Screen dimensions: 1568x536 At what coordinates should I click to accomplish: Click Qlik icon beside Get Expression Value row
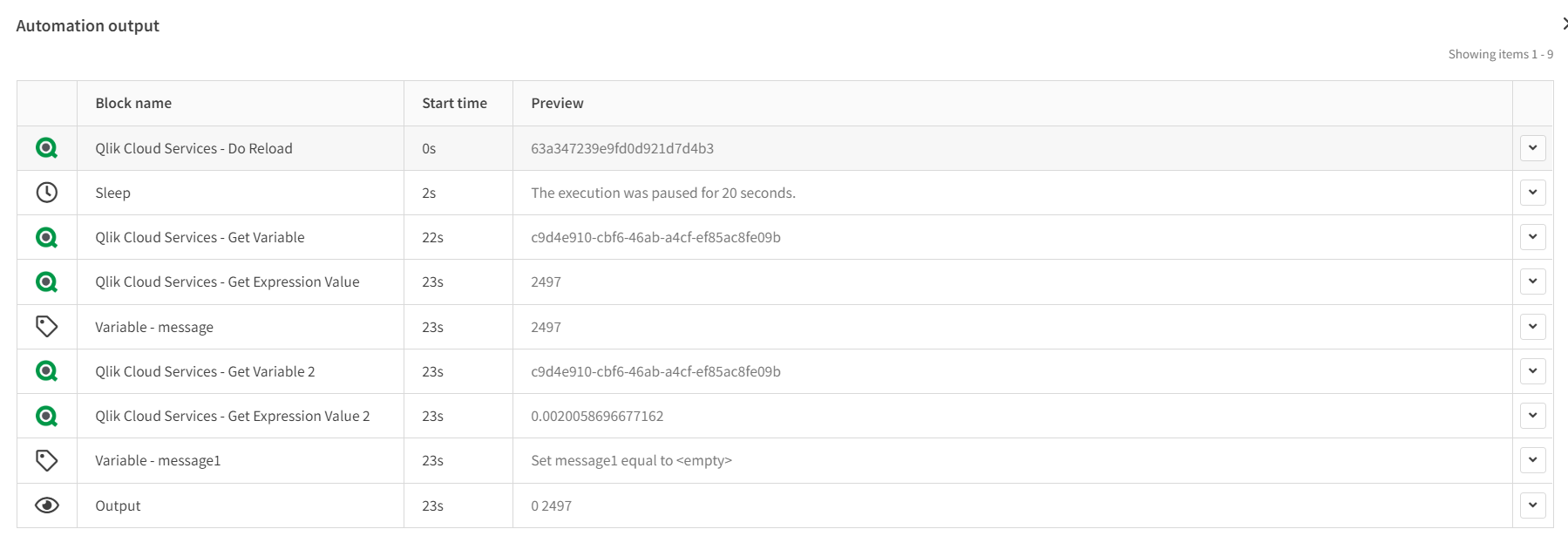[x=47, y=282]
